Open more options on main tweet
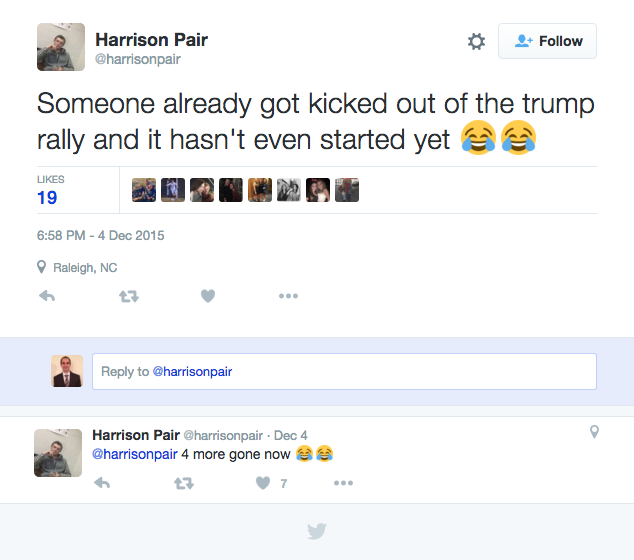634x560 pixels. pyautogui.click(x=288, y=296)
